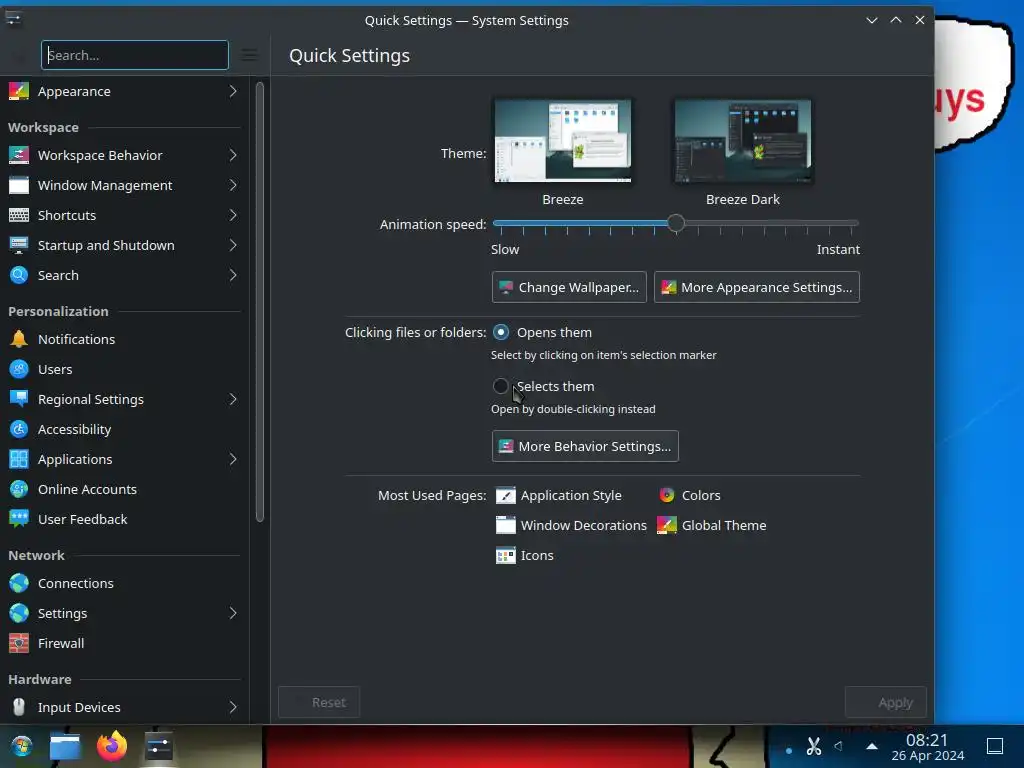Click the Window Management icon
Image resolution: width=1024 pixels, height=768 pixels.
[19, 185]
